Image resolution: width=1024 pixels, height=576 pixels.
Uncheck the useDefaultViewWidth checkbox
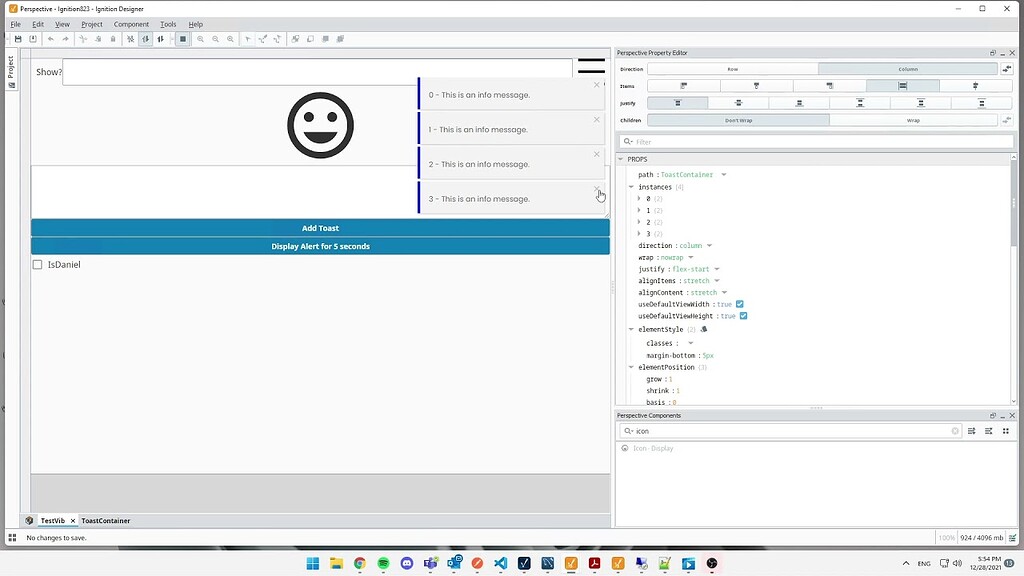[x=740, y=304]
